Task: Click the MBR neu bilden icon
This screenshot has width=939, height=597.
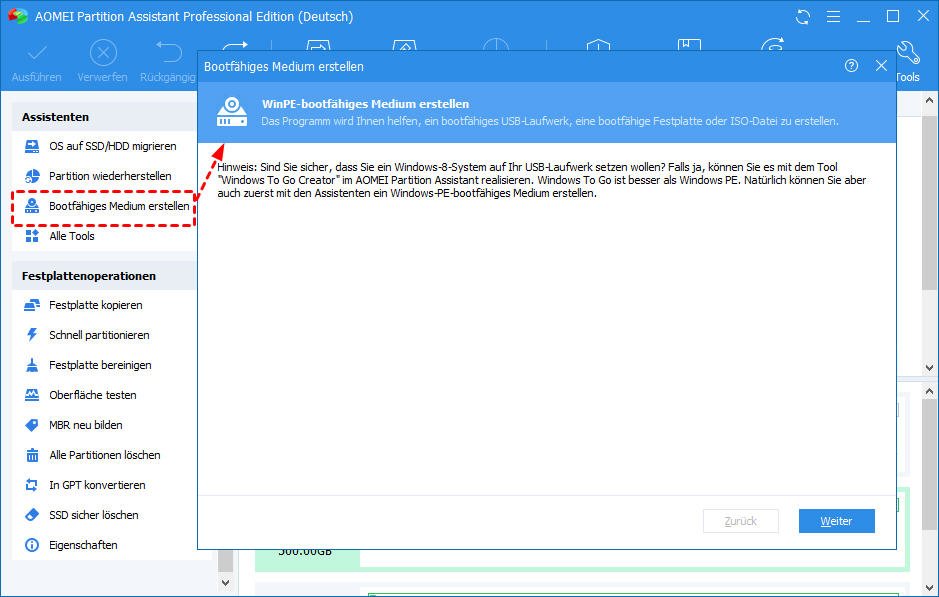Action: point(32,425)
